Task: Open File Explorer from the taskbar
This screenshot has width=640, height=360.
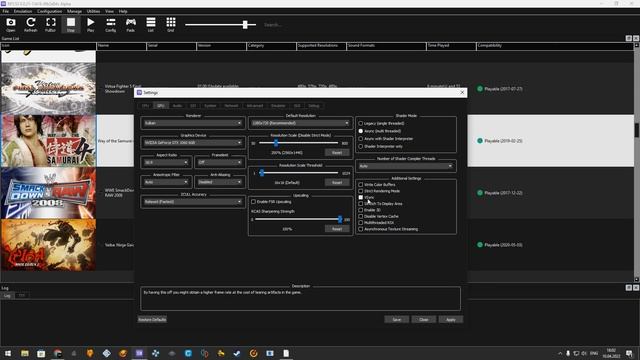Action: coord(25,353)
